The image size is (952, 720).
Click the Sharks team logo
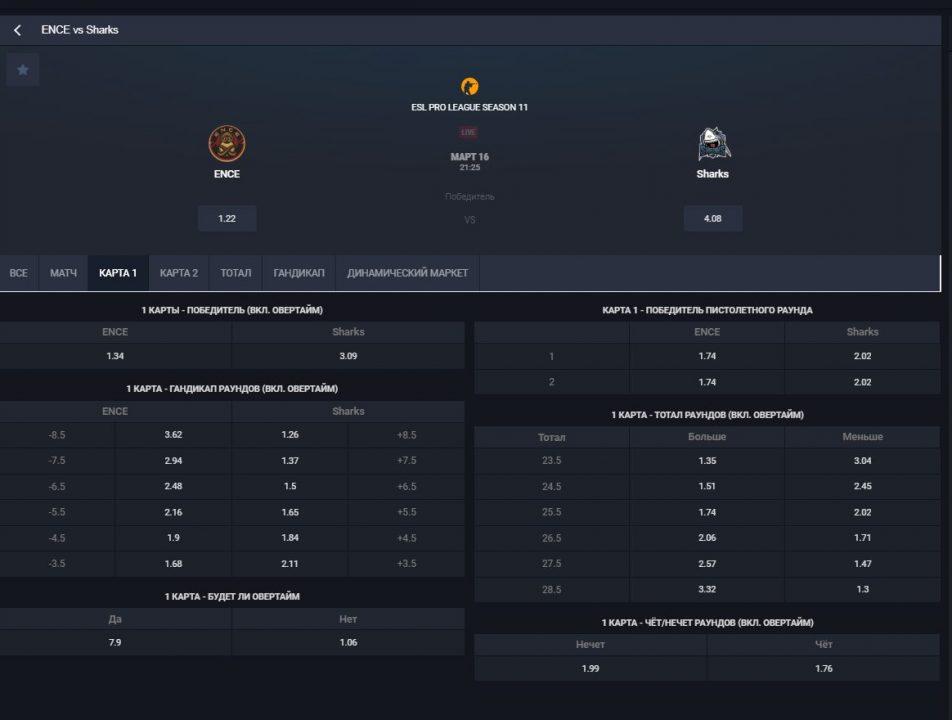tap(713, 145)
